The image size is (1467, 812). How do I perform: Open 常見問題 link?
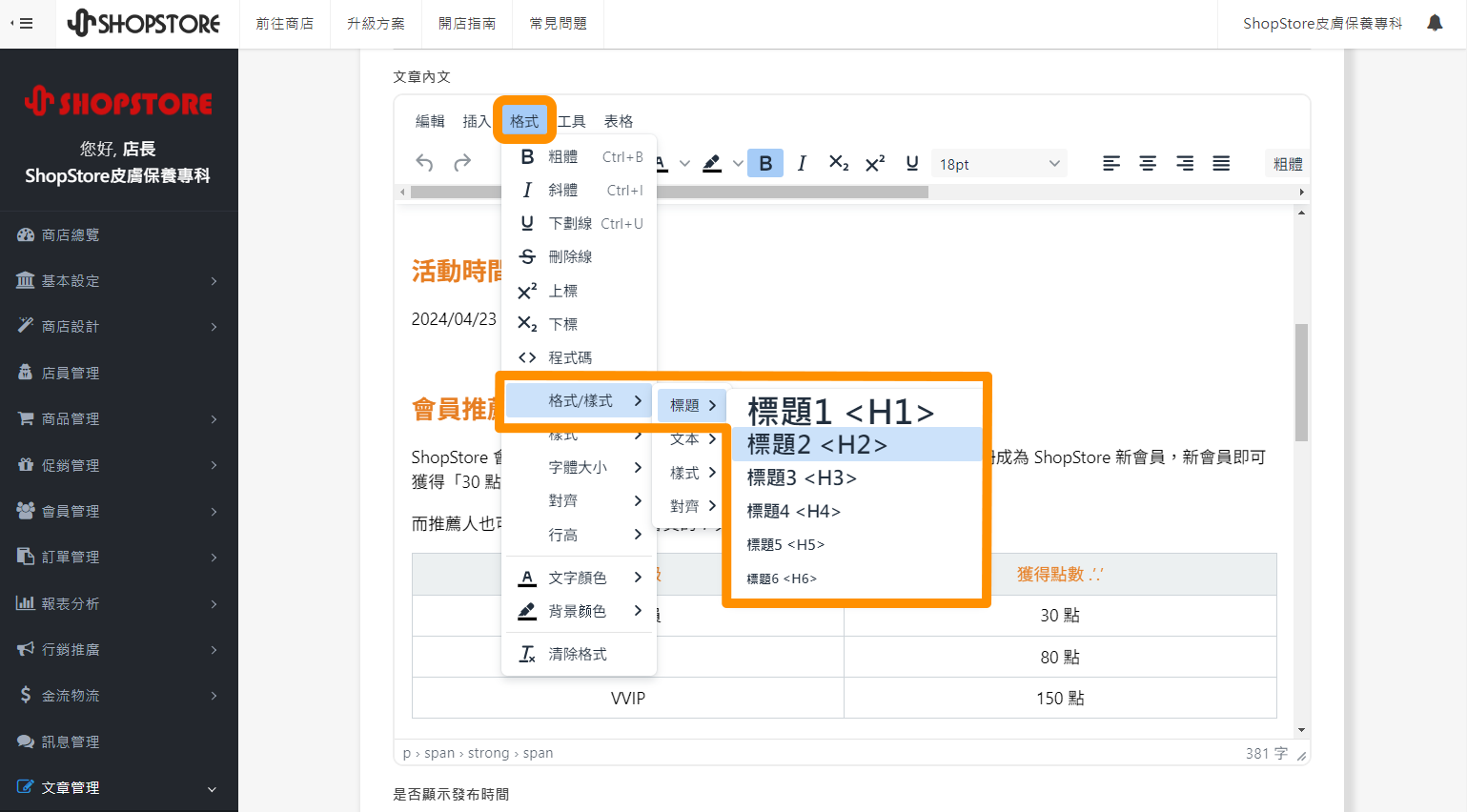pyautogui.click(x=559, y=24)
